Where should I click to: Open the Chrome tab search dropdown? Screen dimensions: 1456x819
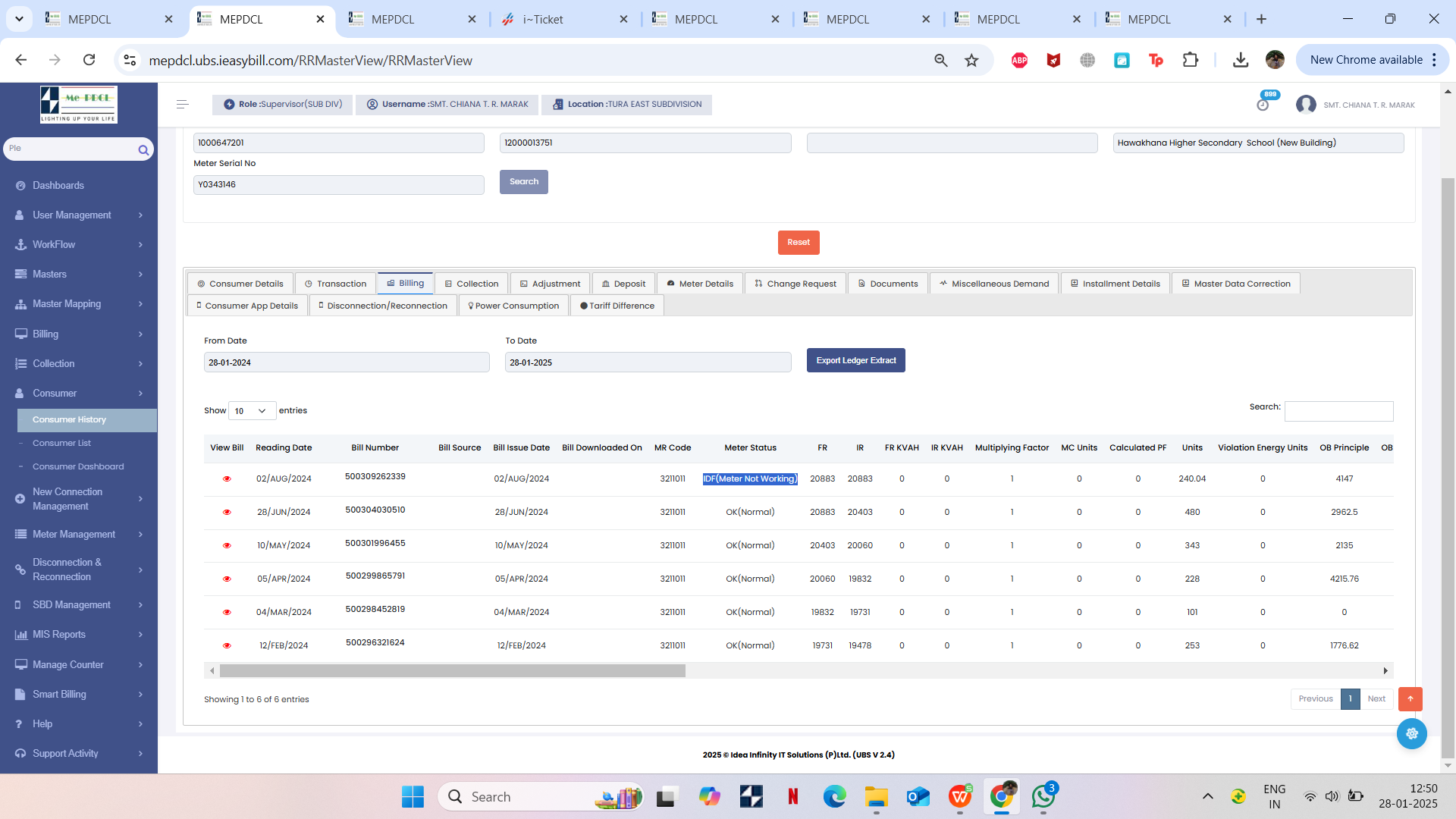click(x=19, y=19)
